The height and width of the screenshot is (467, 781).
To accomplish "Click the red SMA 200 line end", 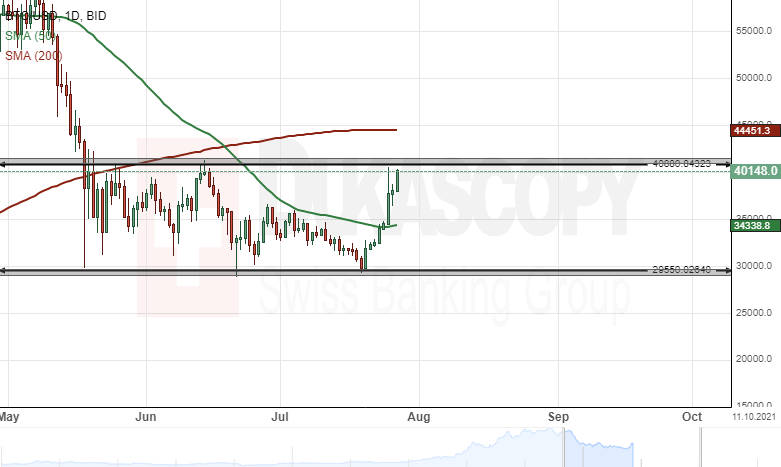I will 396,130.
